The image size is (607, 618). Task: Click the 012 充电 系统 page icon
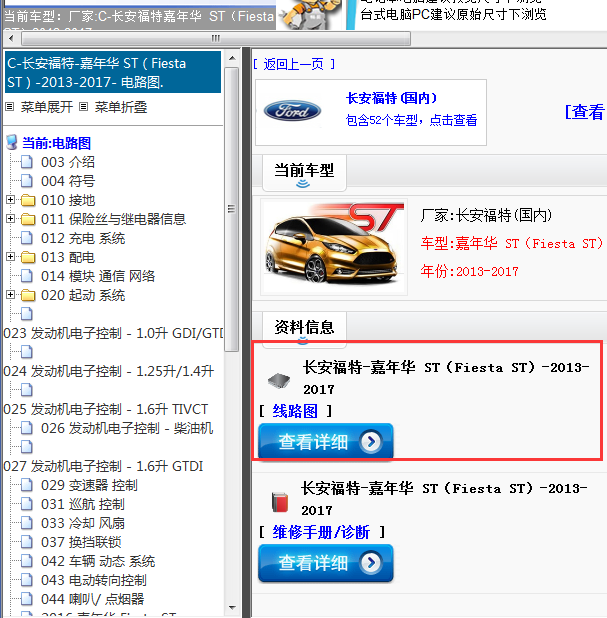[27, 238]
